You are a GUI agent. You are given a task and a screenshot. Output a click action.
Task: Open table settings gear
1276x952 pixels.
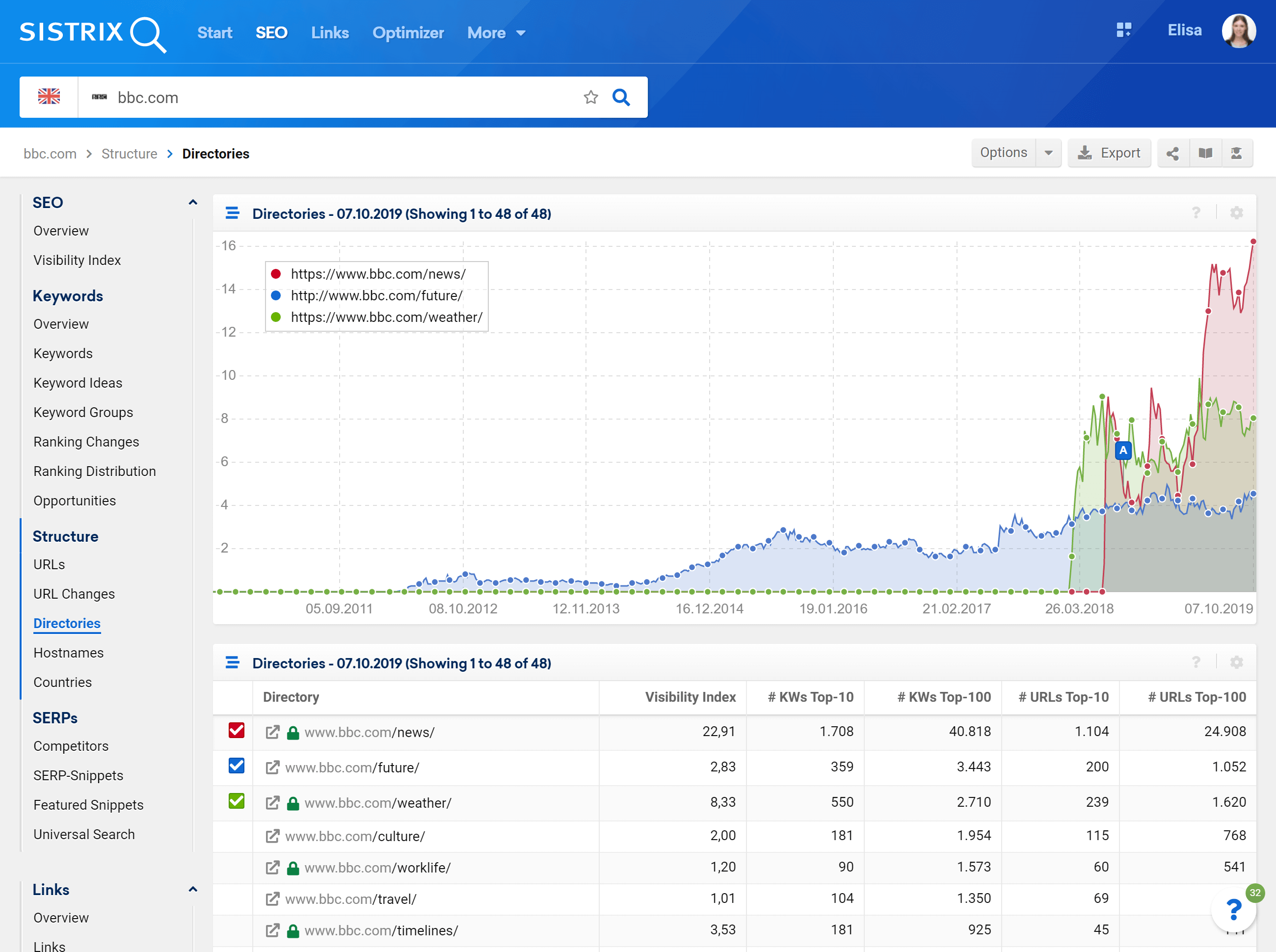1236,662
